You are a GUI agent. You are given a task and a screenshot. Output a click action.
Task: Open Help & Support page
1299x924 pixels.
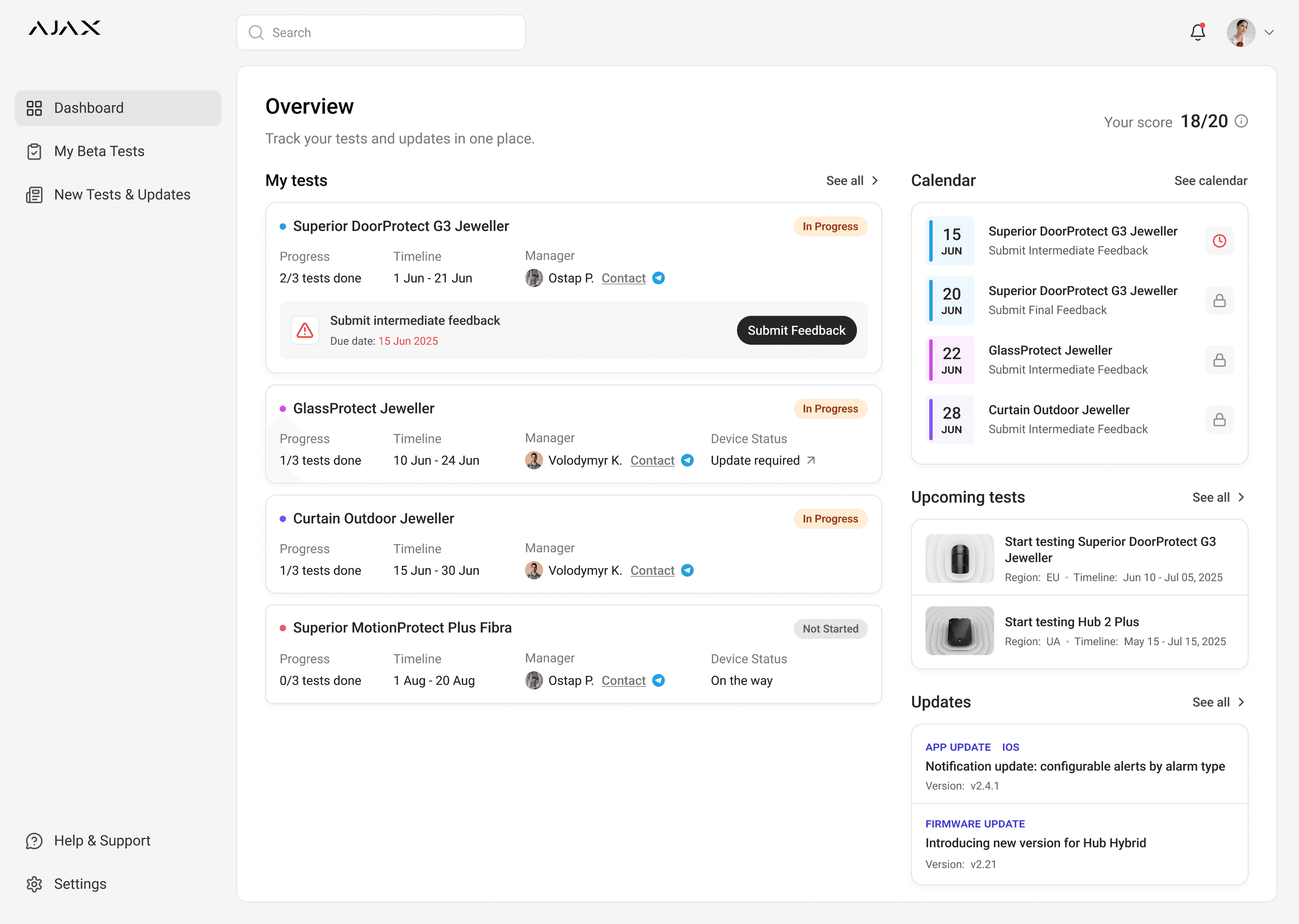pos(118,841)
